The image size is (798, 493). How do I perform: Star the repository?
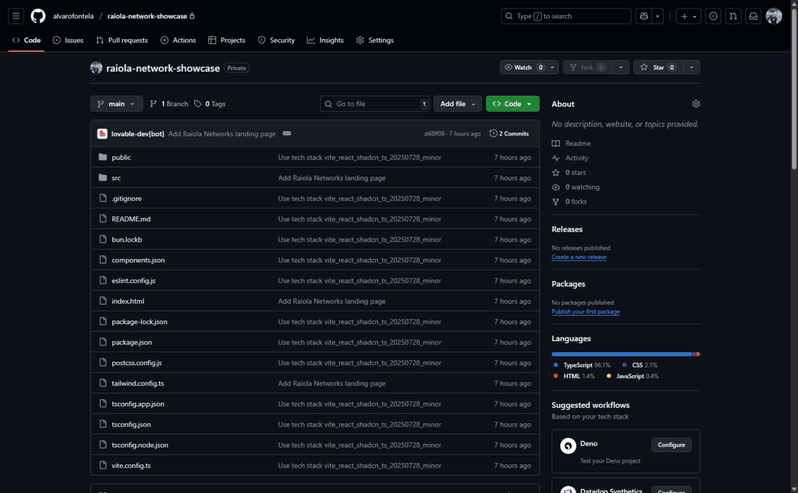(658, 67)
